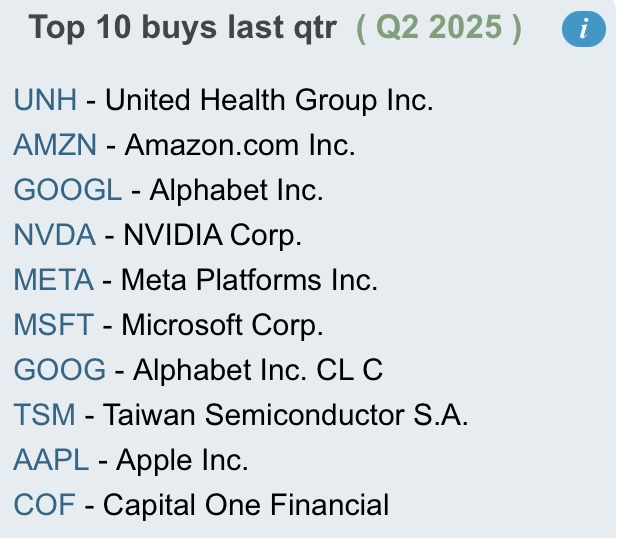Click the blue info icon
The height and width of the screenshot is (538, 624).
tap(583, 29)
